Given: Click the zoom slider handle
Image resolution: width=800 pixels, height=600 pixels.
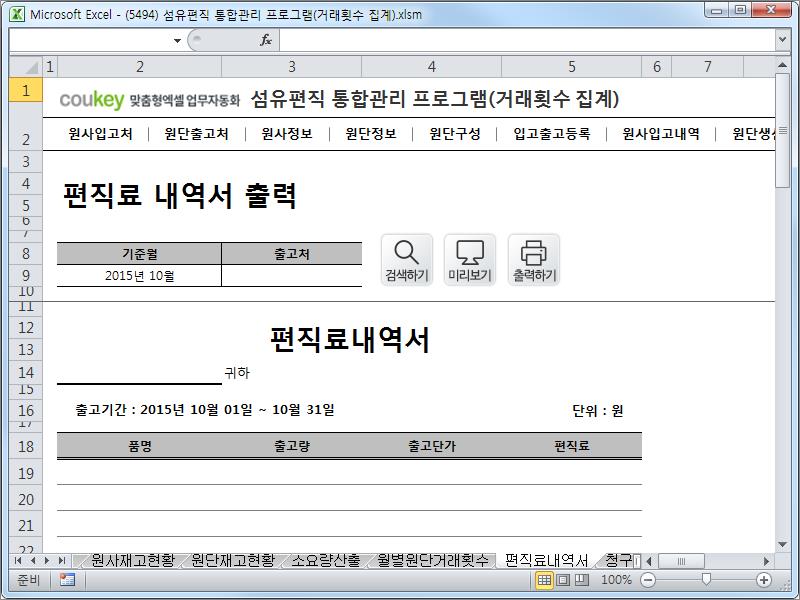Looking at the screenshot, I should point(706,579).
